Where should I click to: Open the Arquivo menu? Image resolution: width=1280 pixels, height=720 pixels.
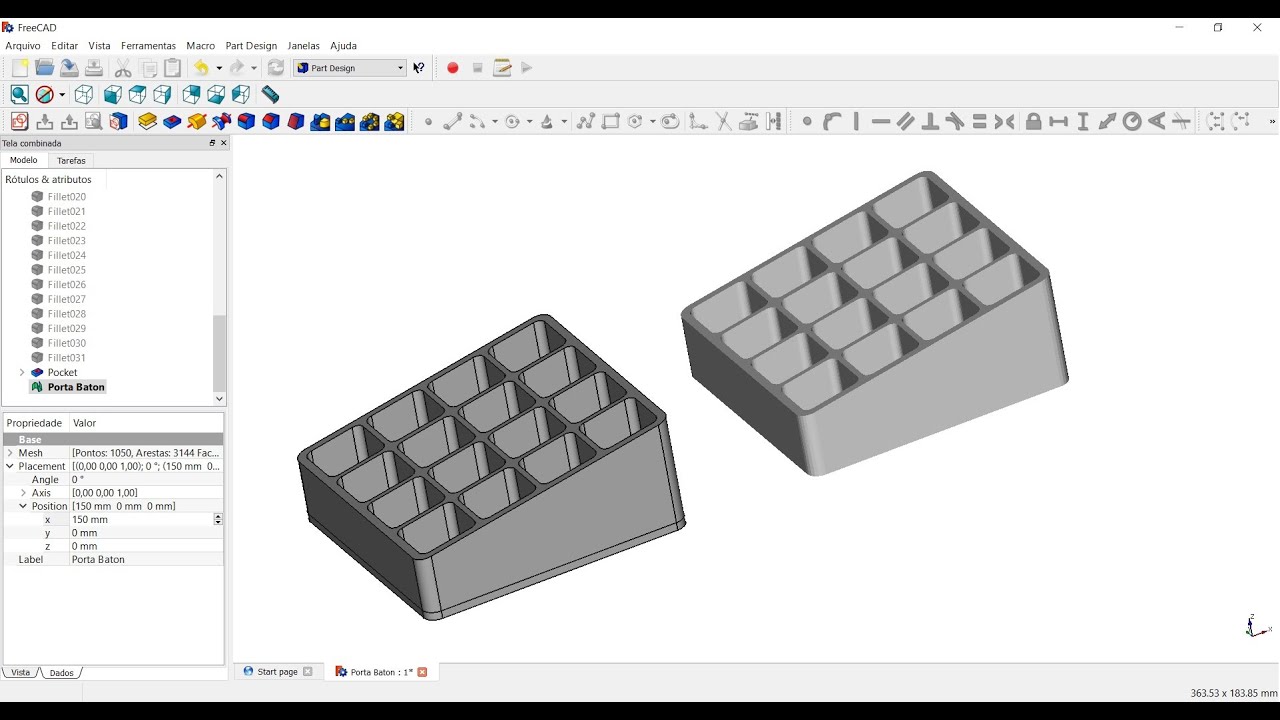[23, 46]
